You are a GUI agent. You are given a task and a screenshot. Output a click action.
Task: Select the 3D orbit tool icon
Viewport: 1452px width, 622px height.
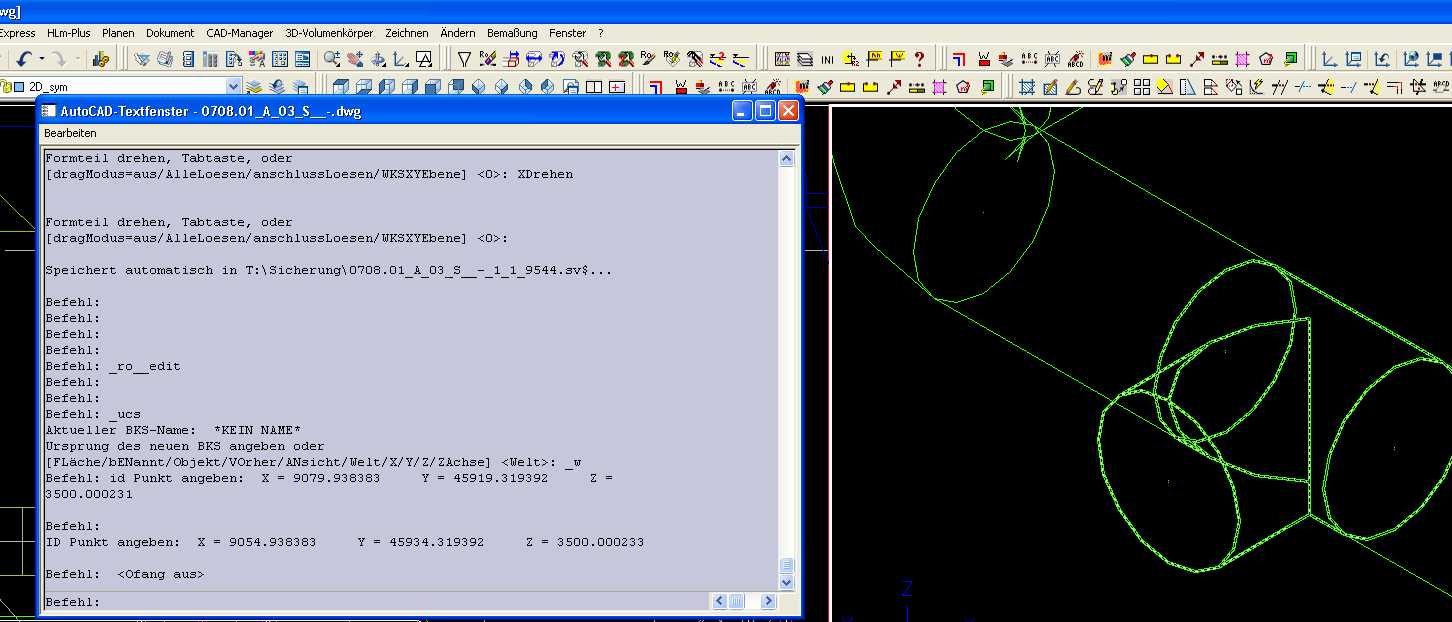coord(379,59)
